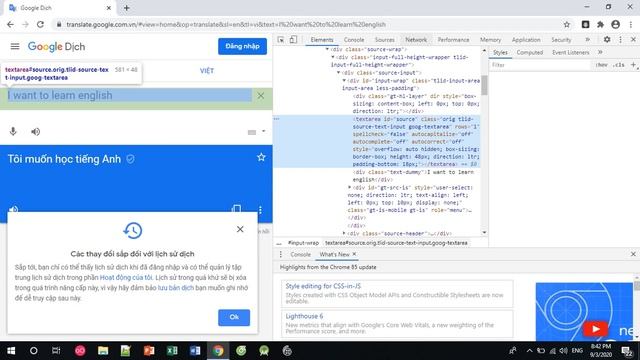Bookmark this page with the star icon
Viewport: 640px width, 360px height.
(x=567, y=24)
